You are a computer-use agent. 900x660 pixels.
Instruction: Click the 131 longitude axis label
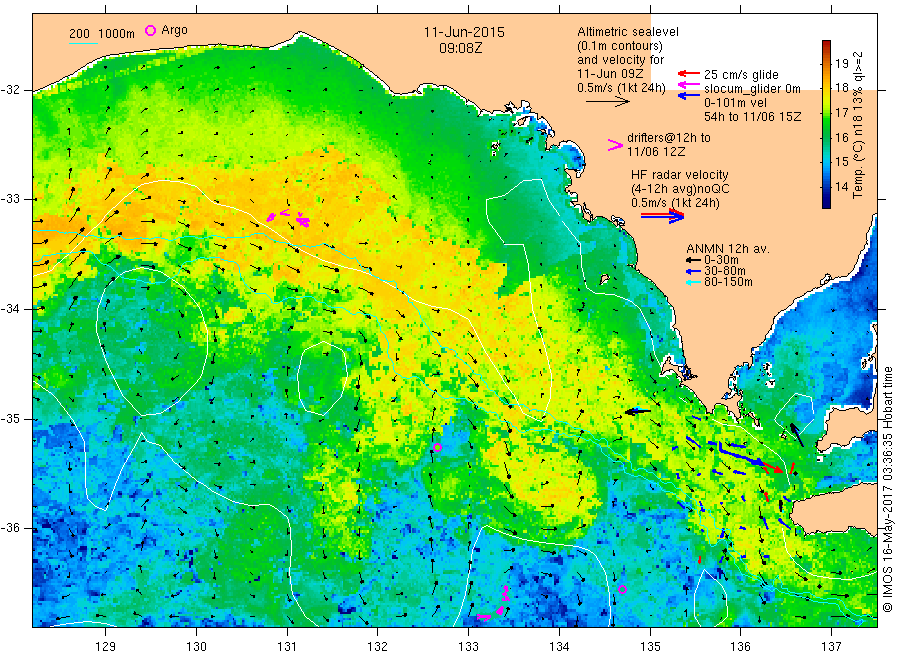(x=287, y=647)
